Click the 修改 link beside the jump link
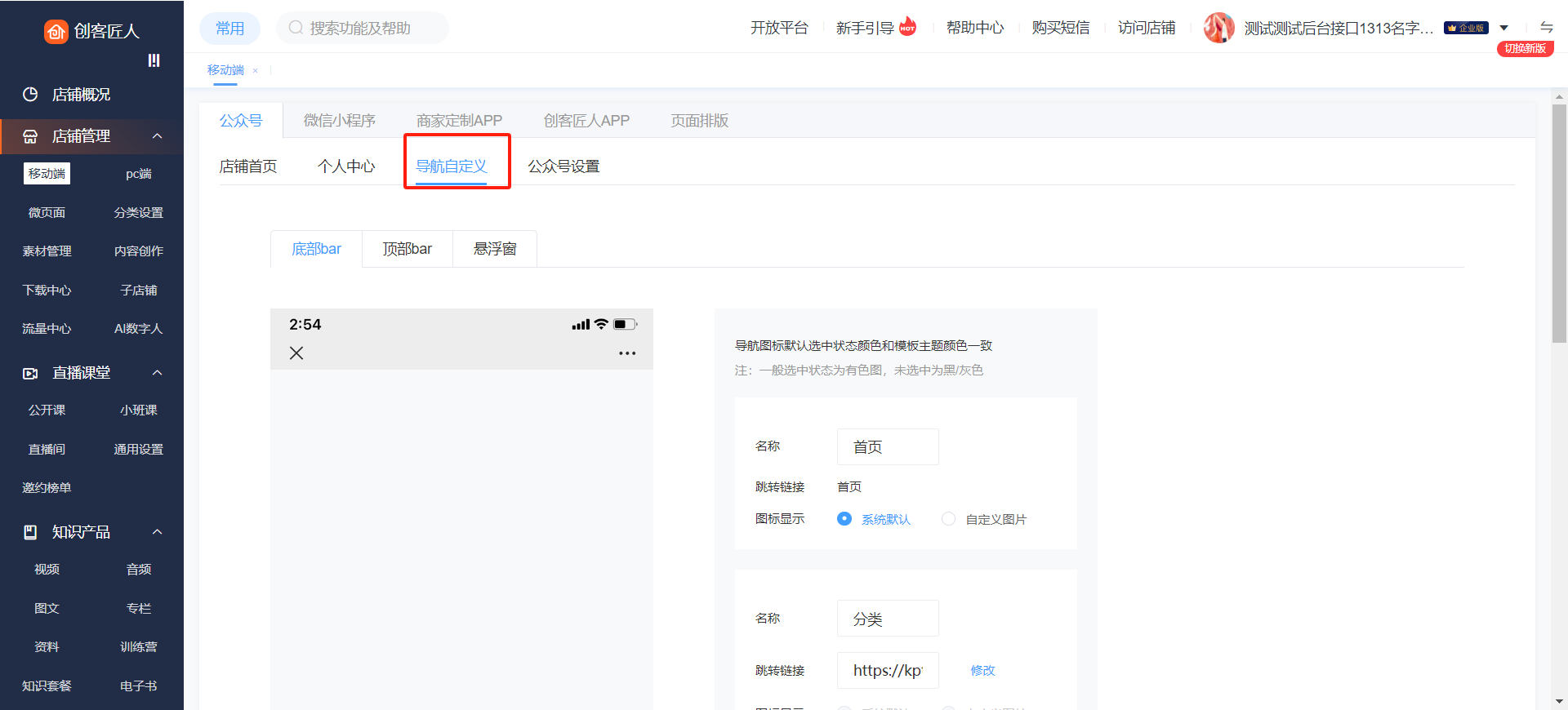The height and width of the screenshot is (710, 1568). (982, 670)
